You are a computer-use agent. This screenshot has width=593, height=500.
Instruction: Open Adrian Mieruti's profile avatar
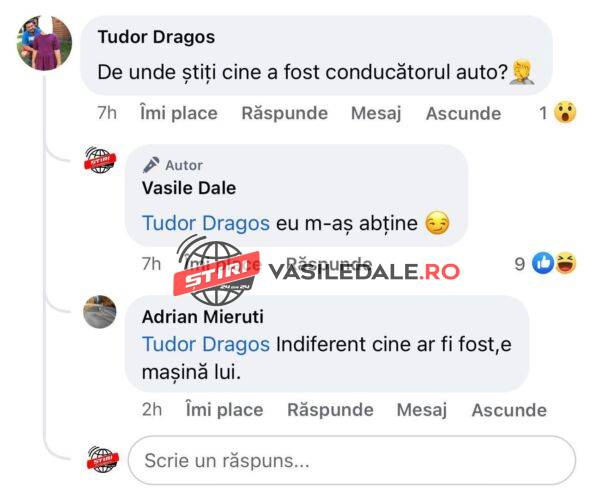tap(100, 312)
